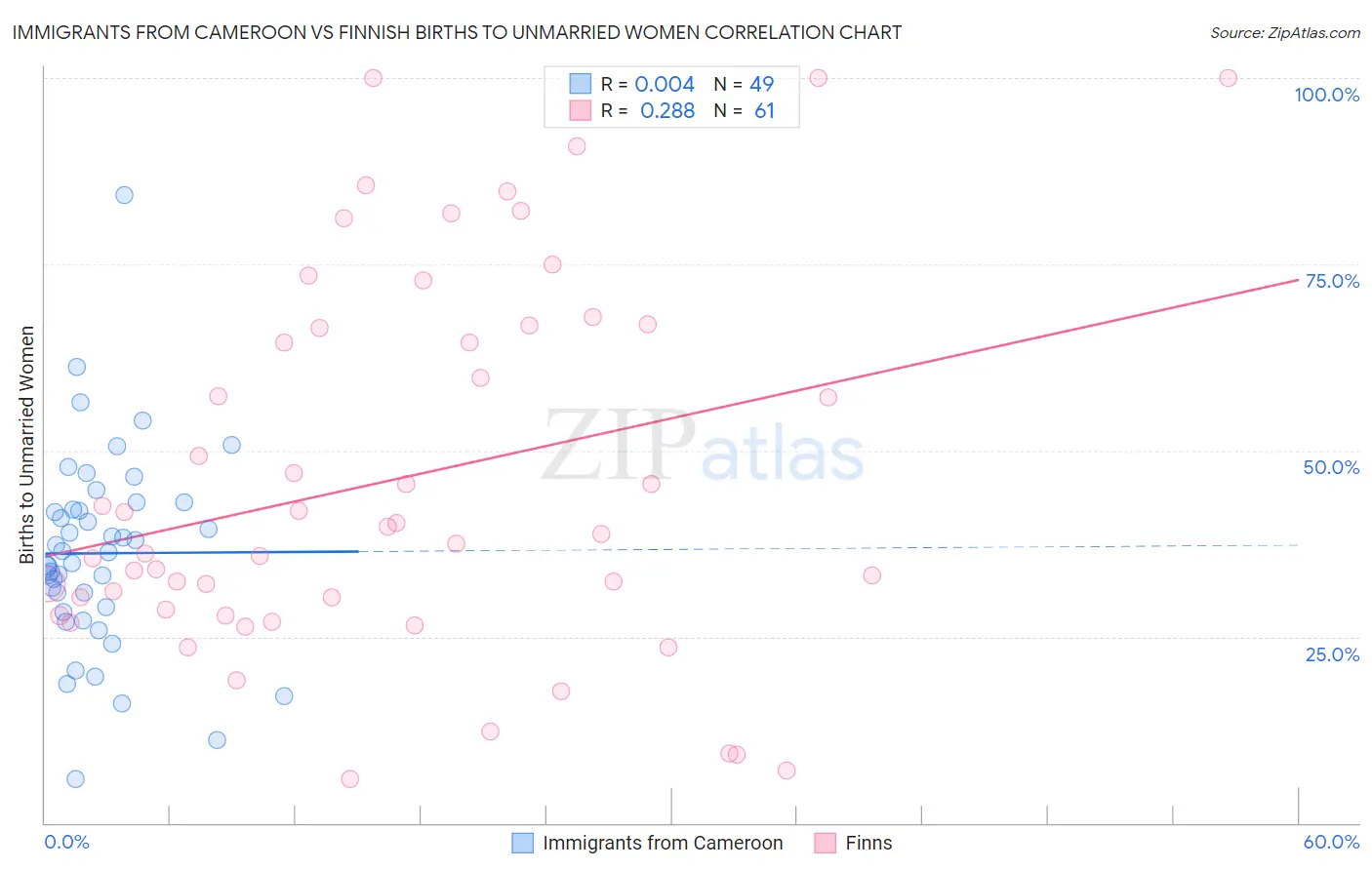Click the dashed blue extrapolation line
Viewport: 1372px width, 870px height.
click(x=828, y=548)
